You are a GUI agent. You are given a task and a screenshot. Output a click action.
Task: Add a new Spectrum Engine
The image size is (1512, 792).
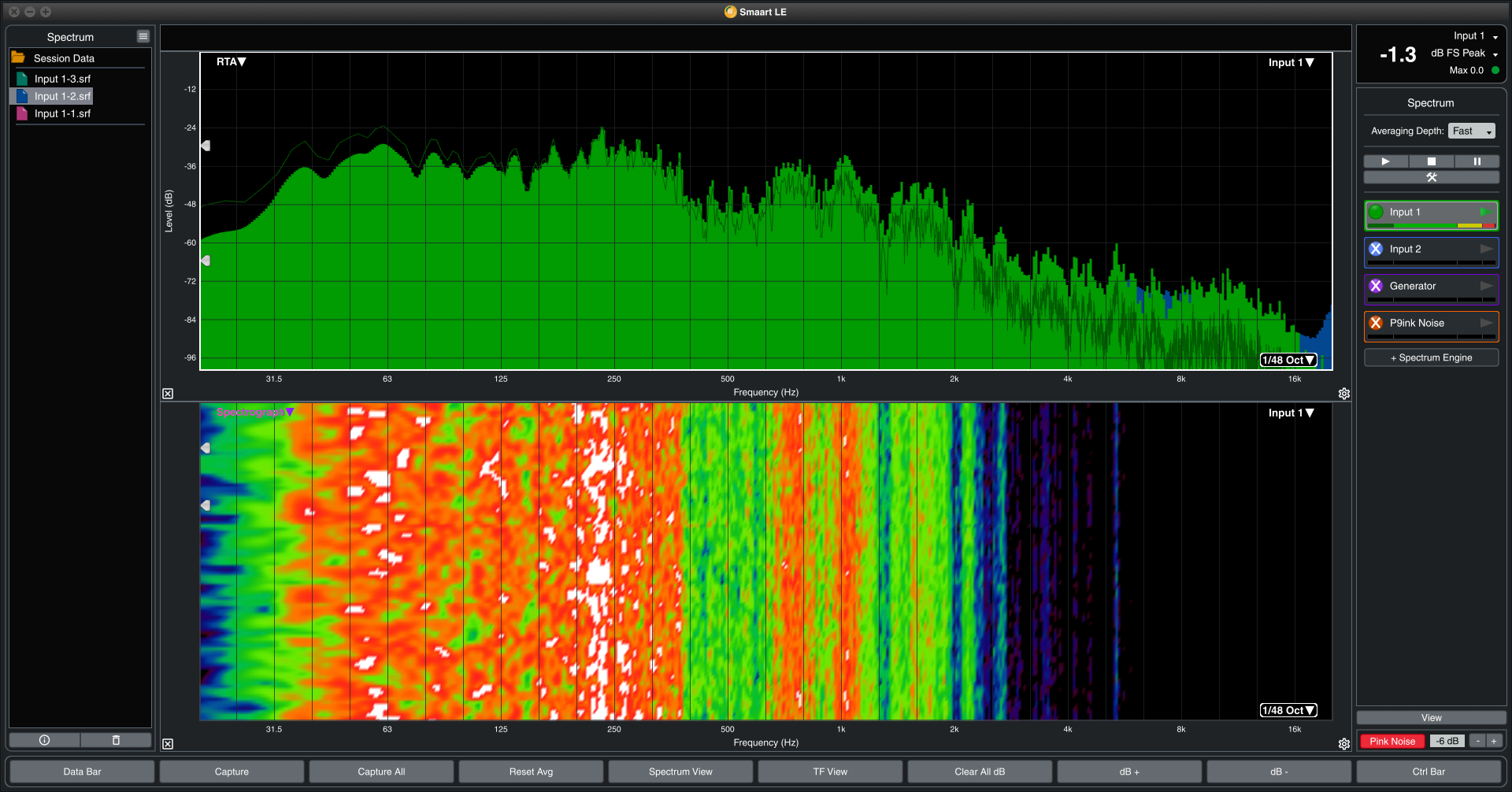tap(1432, 357)
